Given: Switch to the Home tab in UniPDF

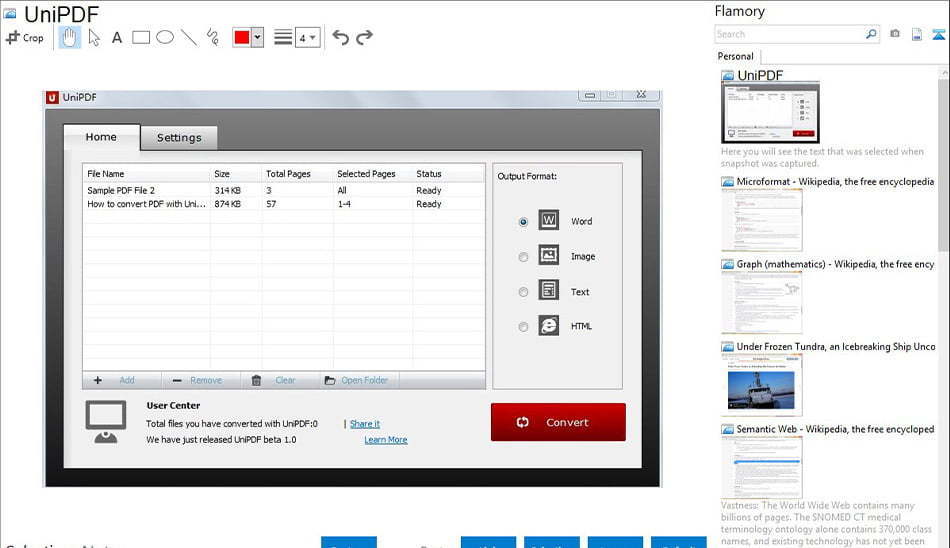Looking at the screenshot, I should (101, 137).
